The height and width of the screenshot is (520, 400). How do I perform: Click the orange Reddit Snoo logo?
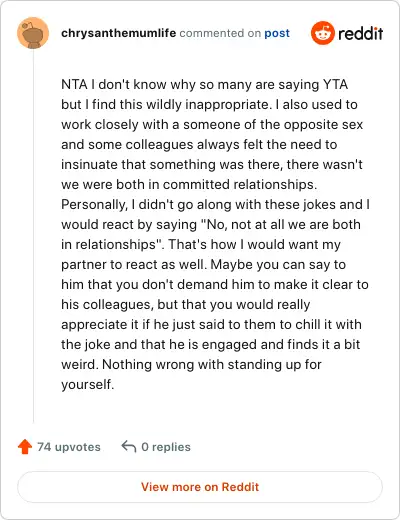point(323,33)
